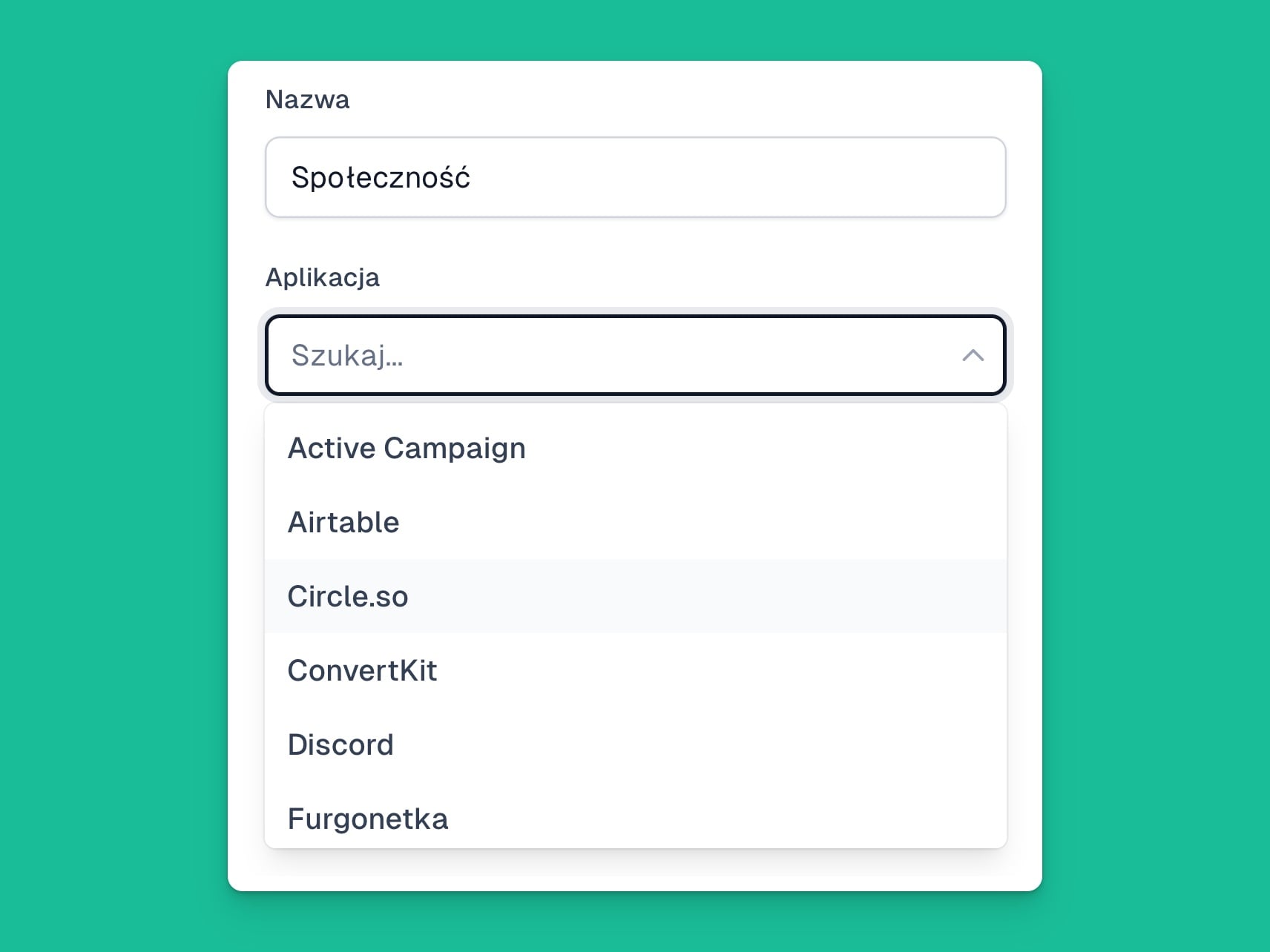Collapse the Aplikacja dropdown using the chevron arrow

click(973, 356)
